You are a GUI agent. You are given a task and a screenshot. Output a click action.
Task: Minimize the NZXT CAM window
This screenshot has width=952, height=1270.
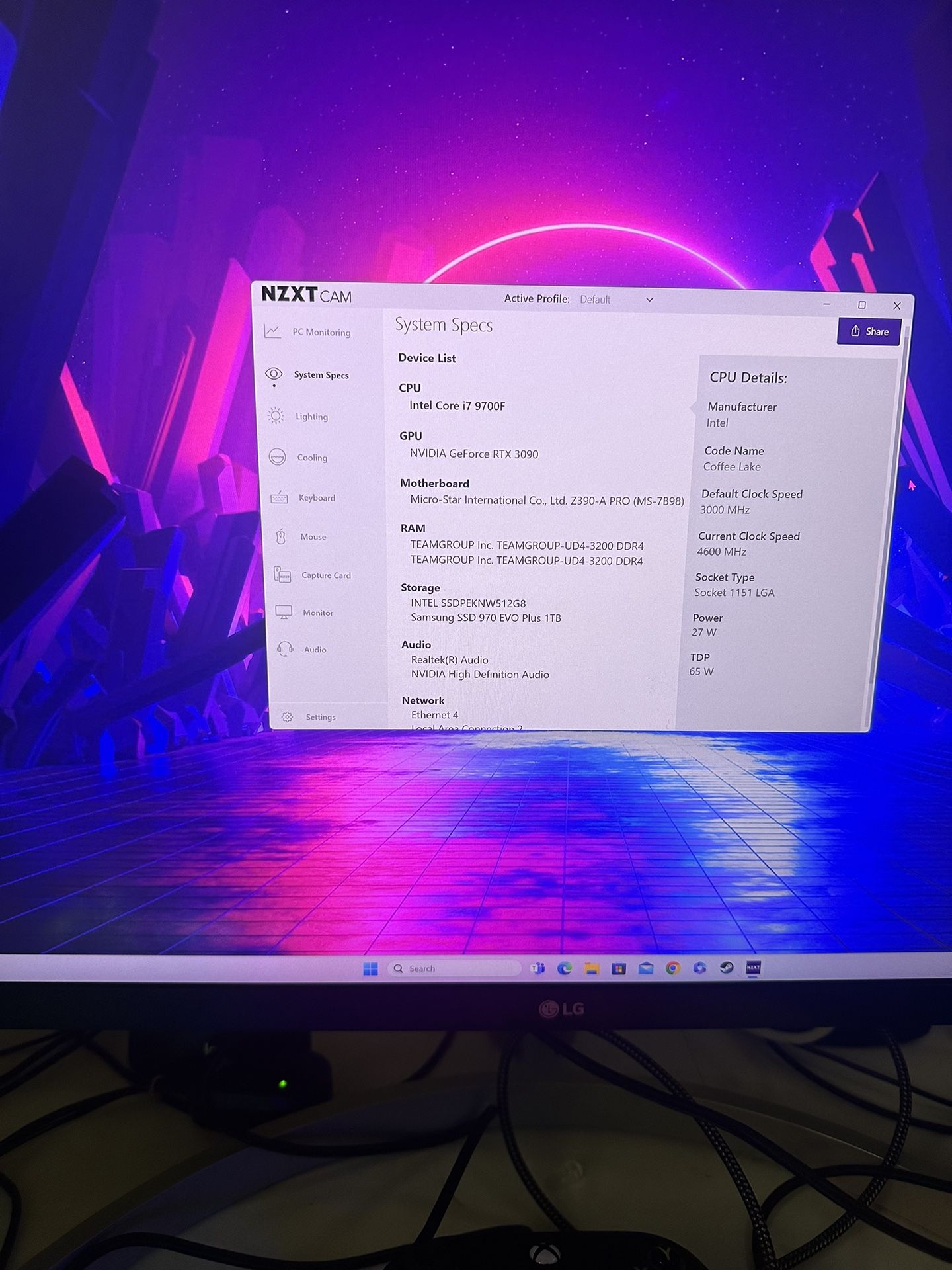click(x=826, y=304)
